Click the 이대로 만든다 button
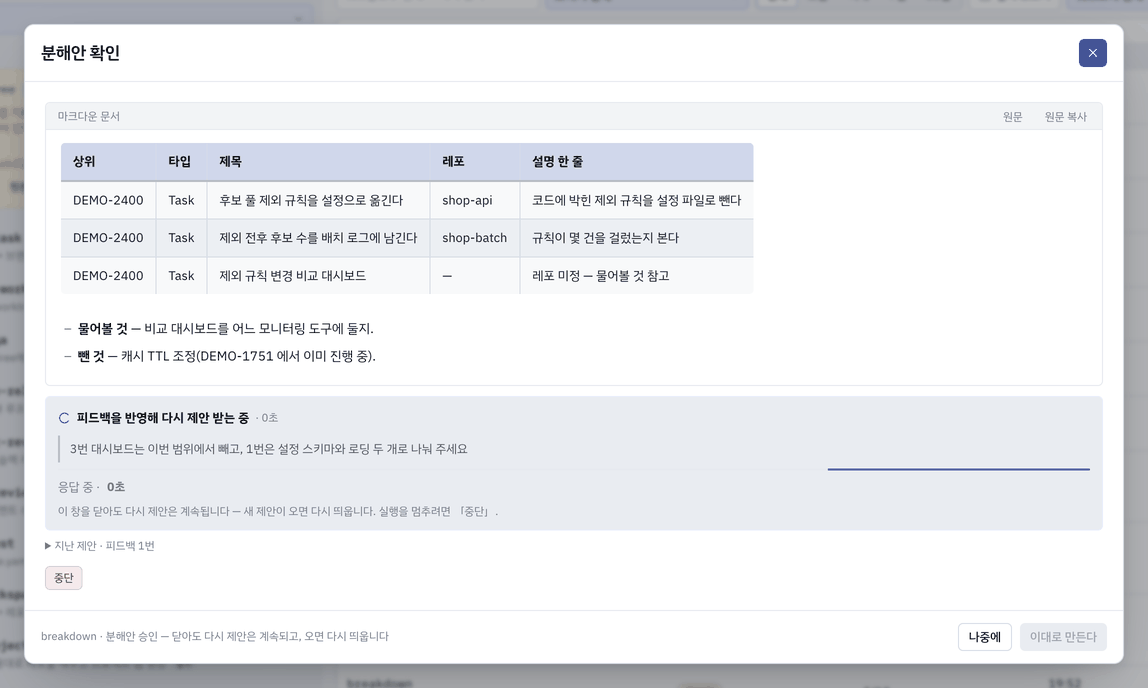 1063,637
